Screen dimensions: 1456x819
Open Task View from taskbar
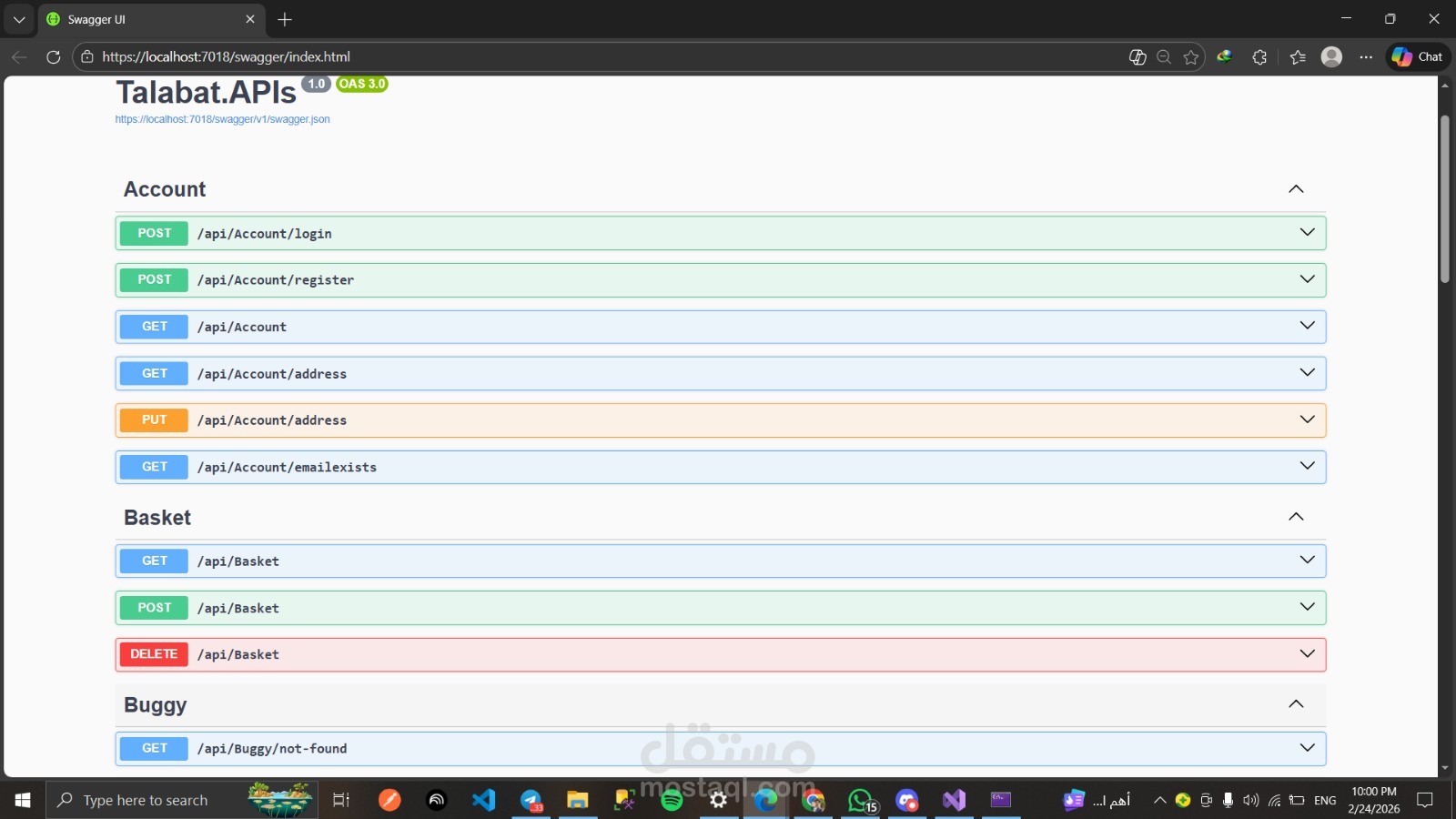[x=341, y=800]
